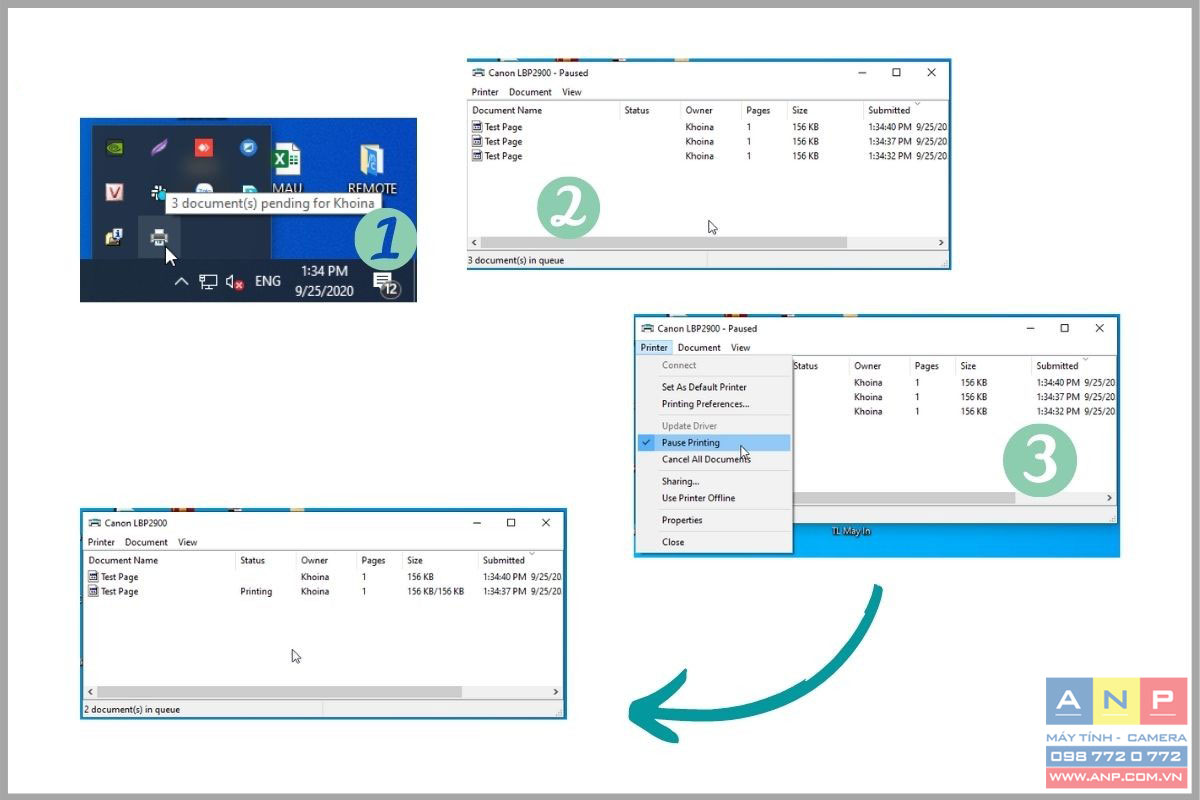Screen dimensions: 1200x800
Task: Expand hidden tray icons with the chevron arrow
Action: [181, 282]
